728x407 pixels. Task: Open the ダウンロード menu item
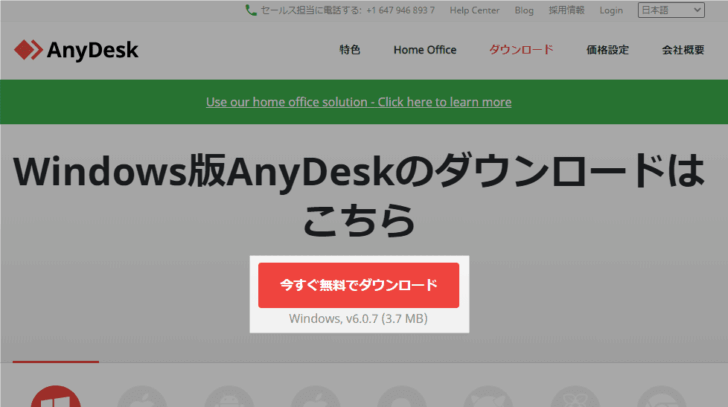(521, 50)
